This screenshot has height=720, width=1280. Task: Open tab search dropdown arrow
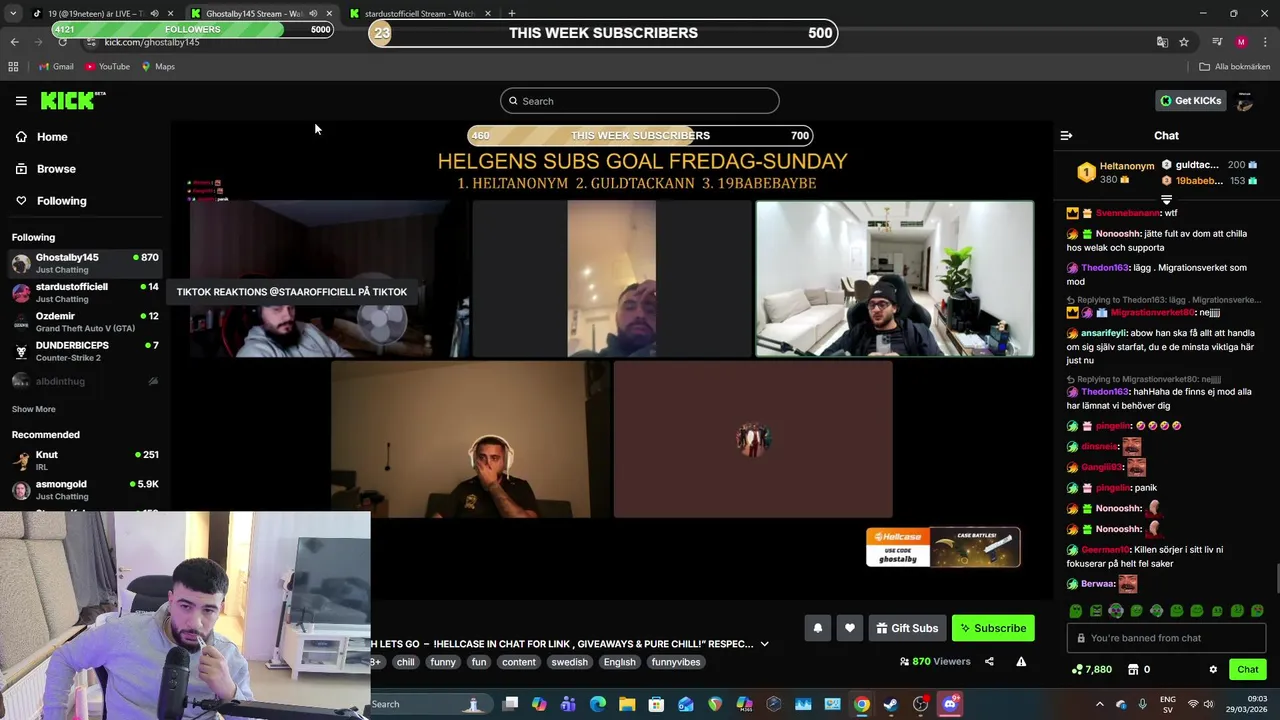click(x=12, y=13)
